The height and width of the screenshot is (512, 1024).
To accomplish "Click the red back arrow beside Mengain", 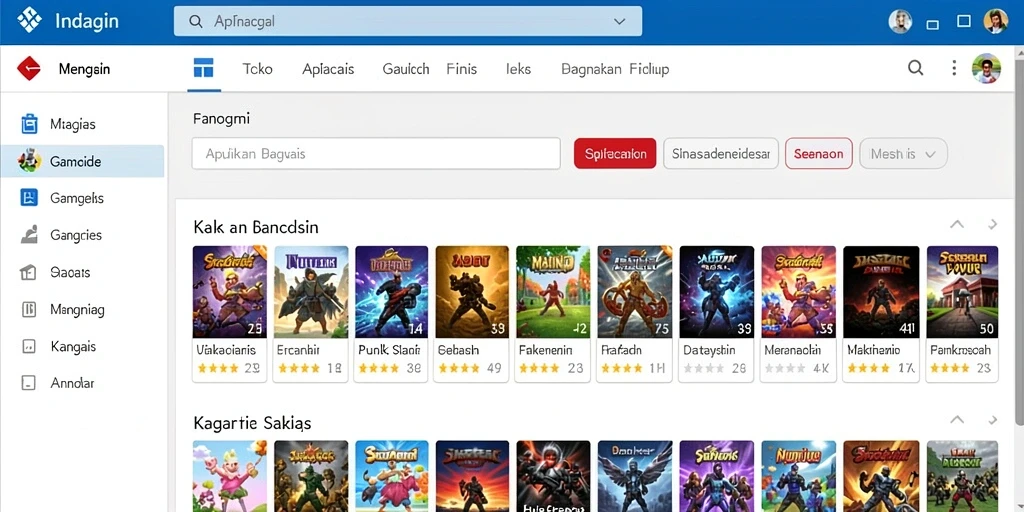I will point(29,69).
